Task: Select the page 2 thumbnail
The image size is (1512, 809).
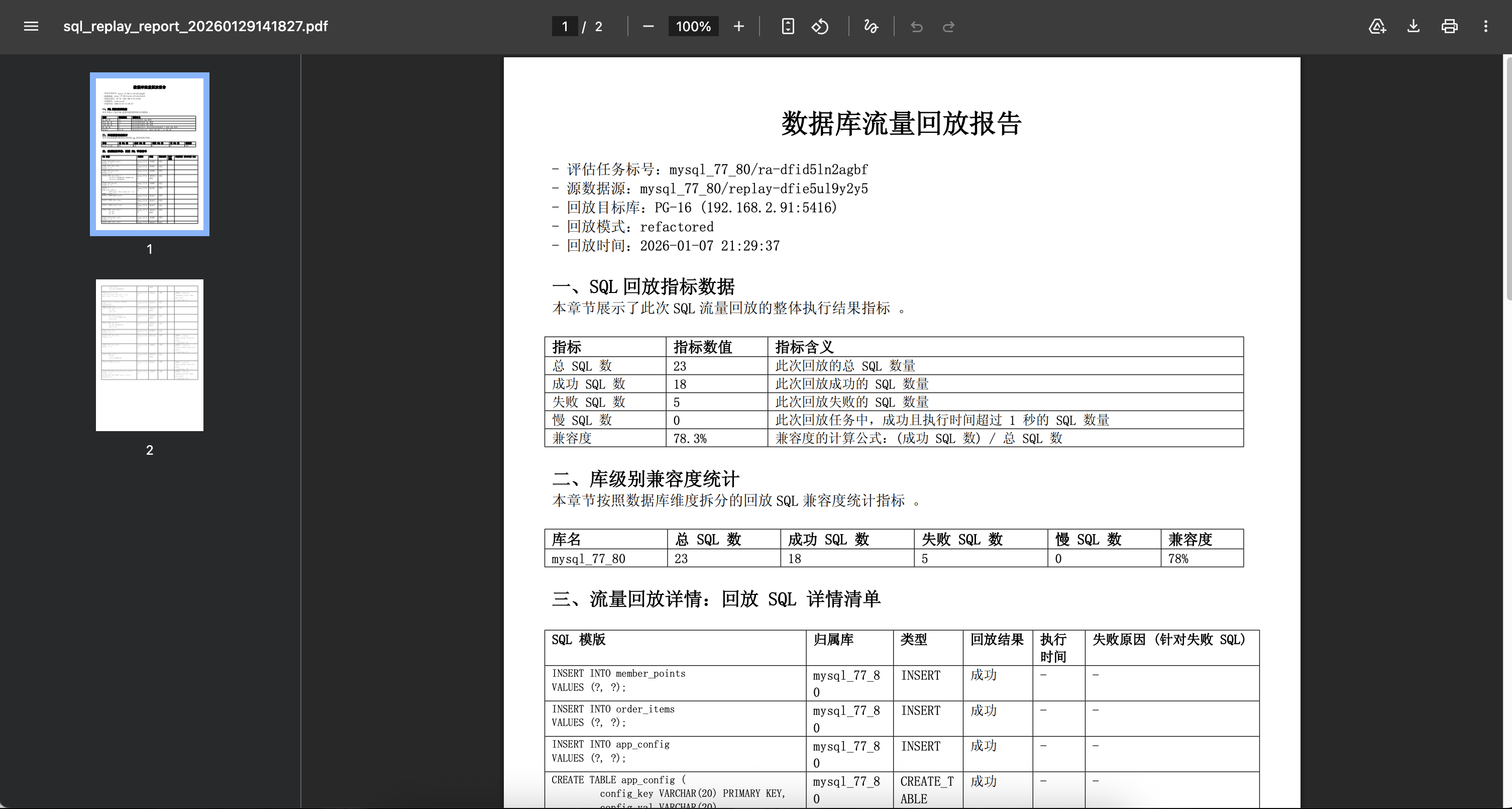Action: point(149,355)
